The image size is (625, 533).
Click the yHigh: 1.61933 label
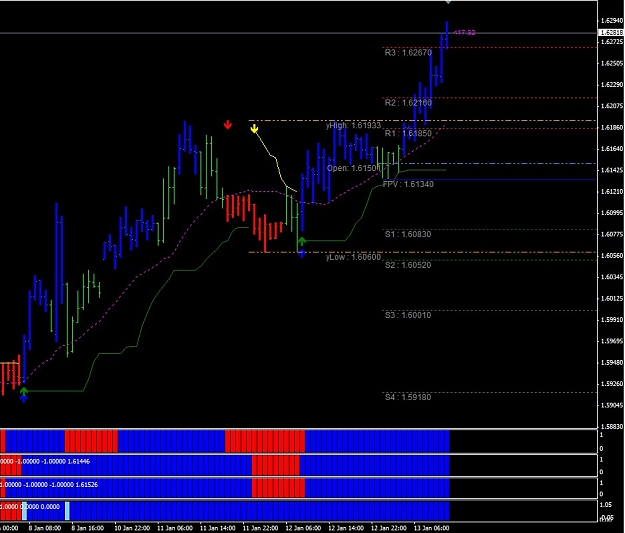click(x=354, y=125)
